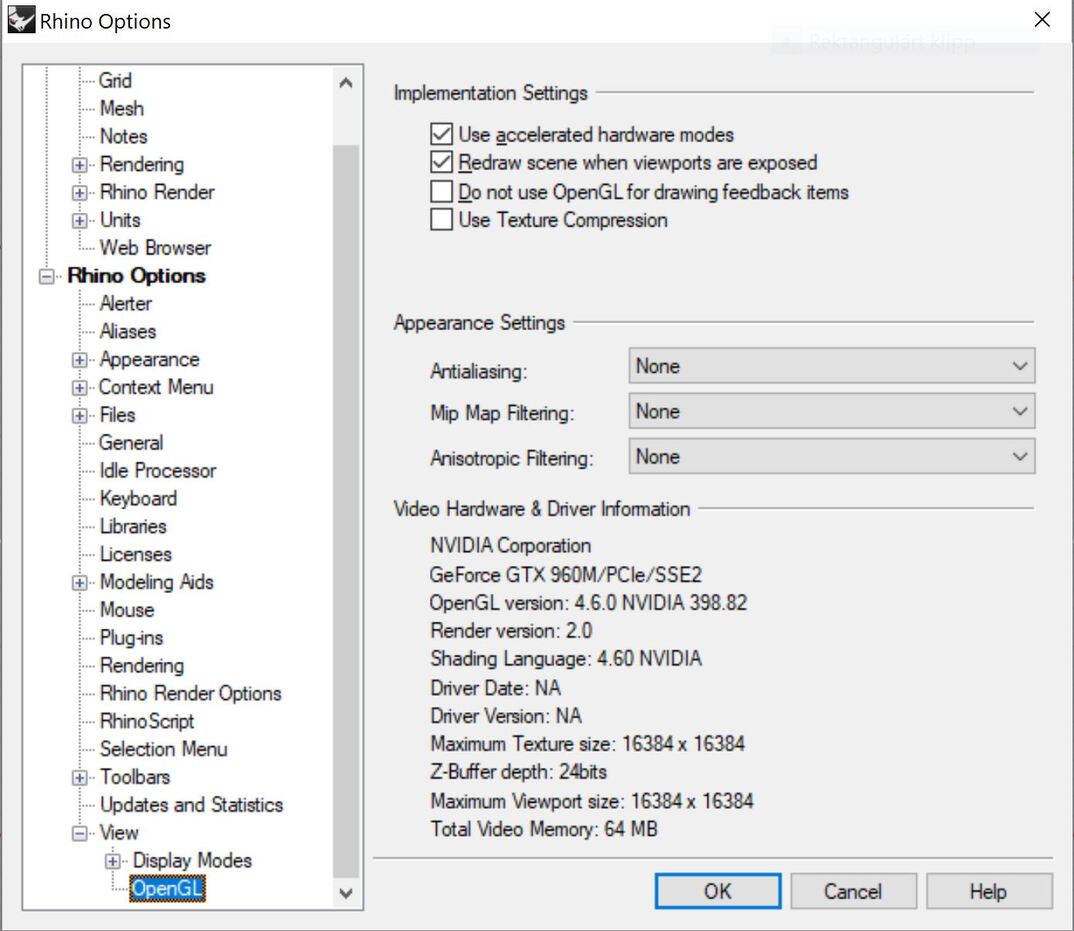Open the Anisotropic Filtering dropdown
1074x931 pixels.
832,456
